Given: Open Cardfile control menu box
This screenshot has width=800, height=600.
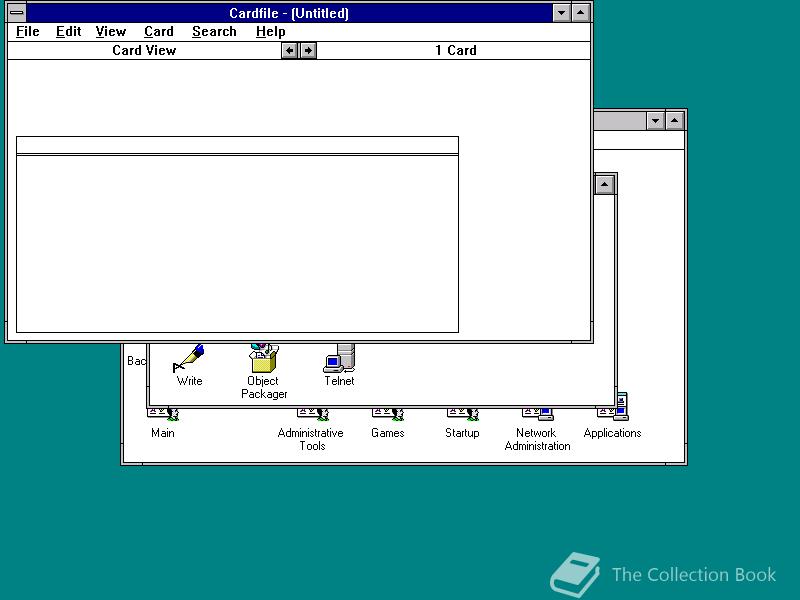Looking at the screenshot, I should click(17, 13).
